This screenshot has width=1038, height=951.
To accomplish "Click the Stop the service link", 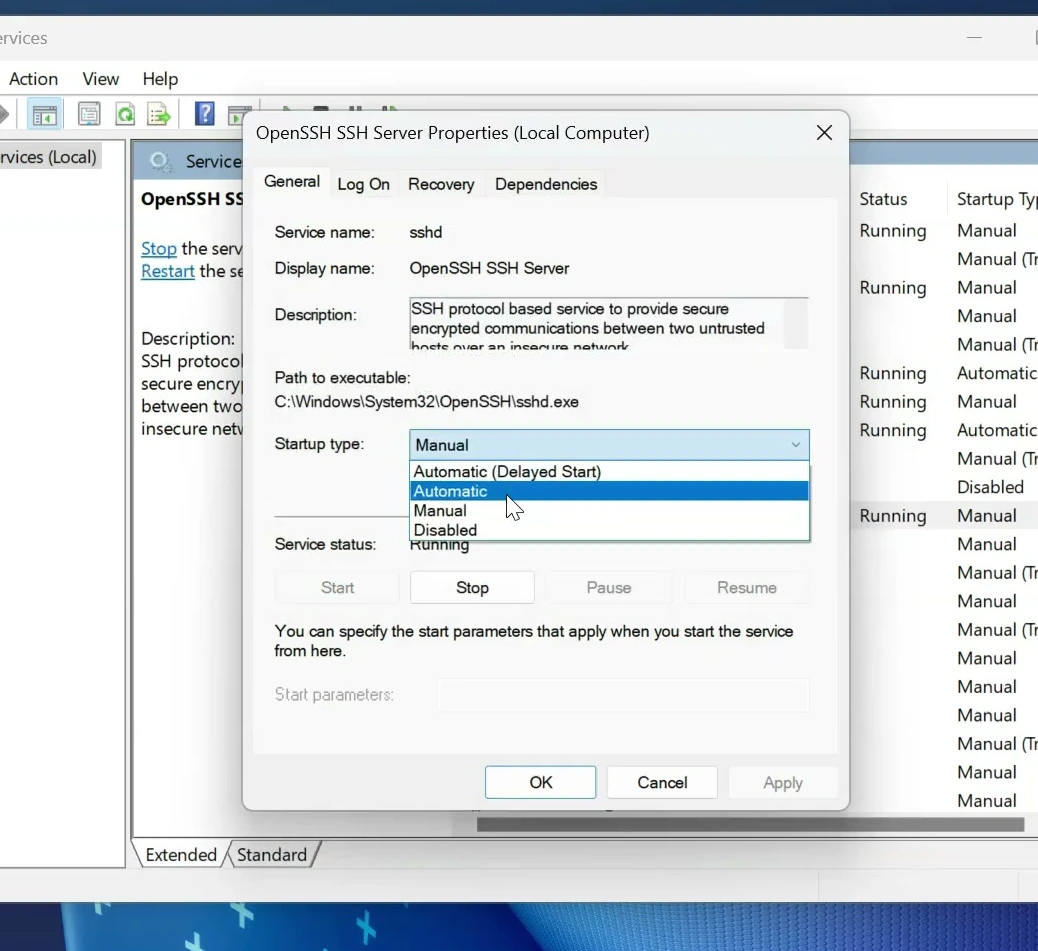I will (x=159, y=249).
